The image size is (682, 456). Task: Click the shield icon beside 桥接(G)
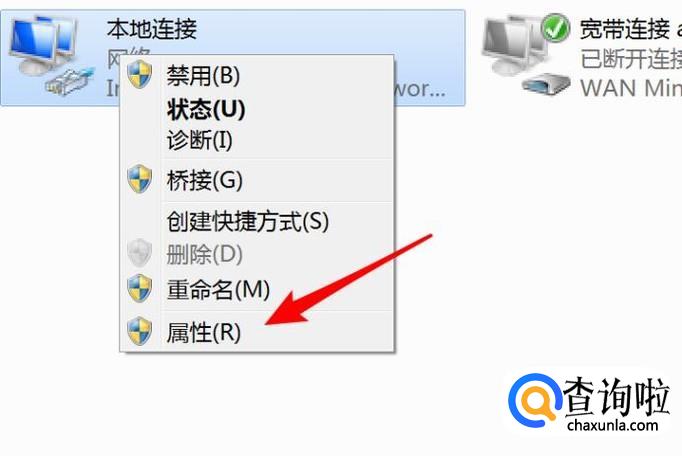pos(140,179)
